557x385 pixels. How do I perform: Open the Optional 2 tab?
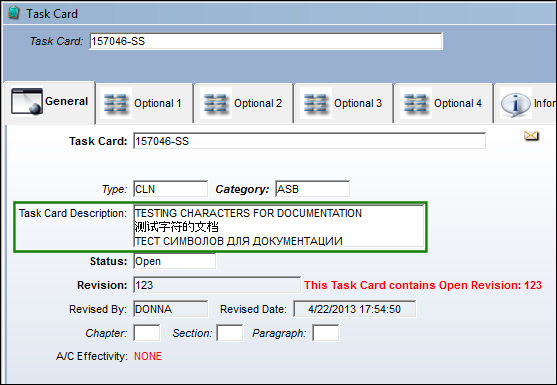point(244,103)
